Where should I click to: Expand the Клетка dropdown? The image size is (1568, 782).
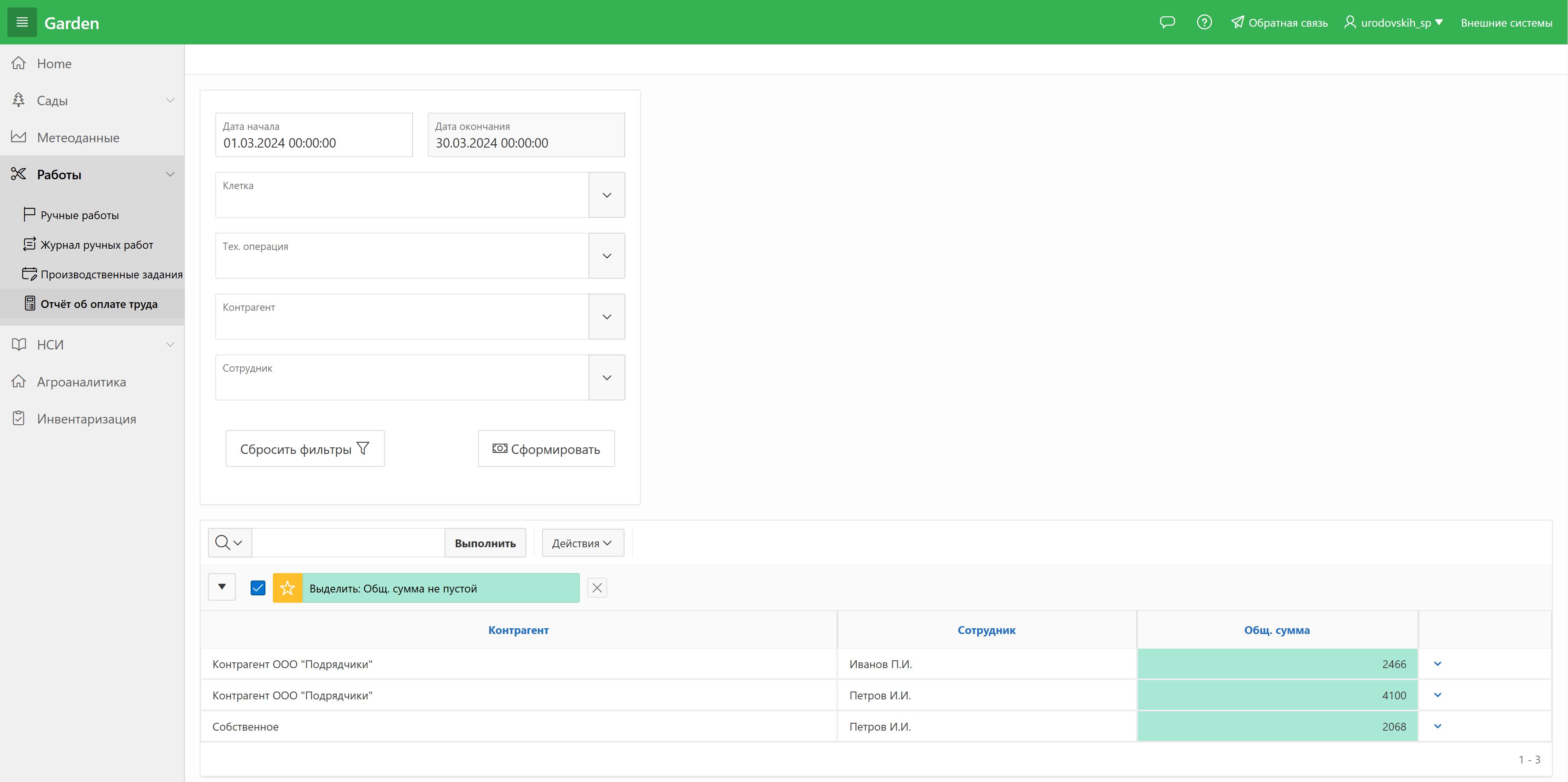(x=606, y=195)
